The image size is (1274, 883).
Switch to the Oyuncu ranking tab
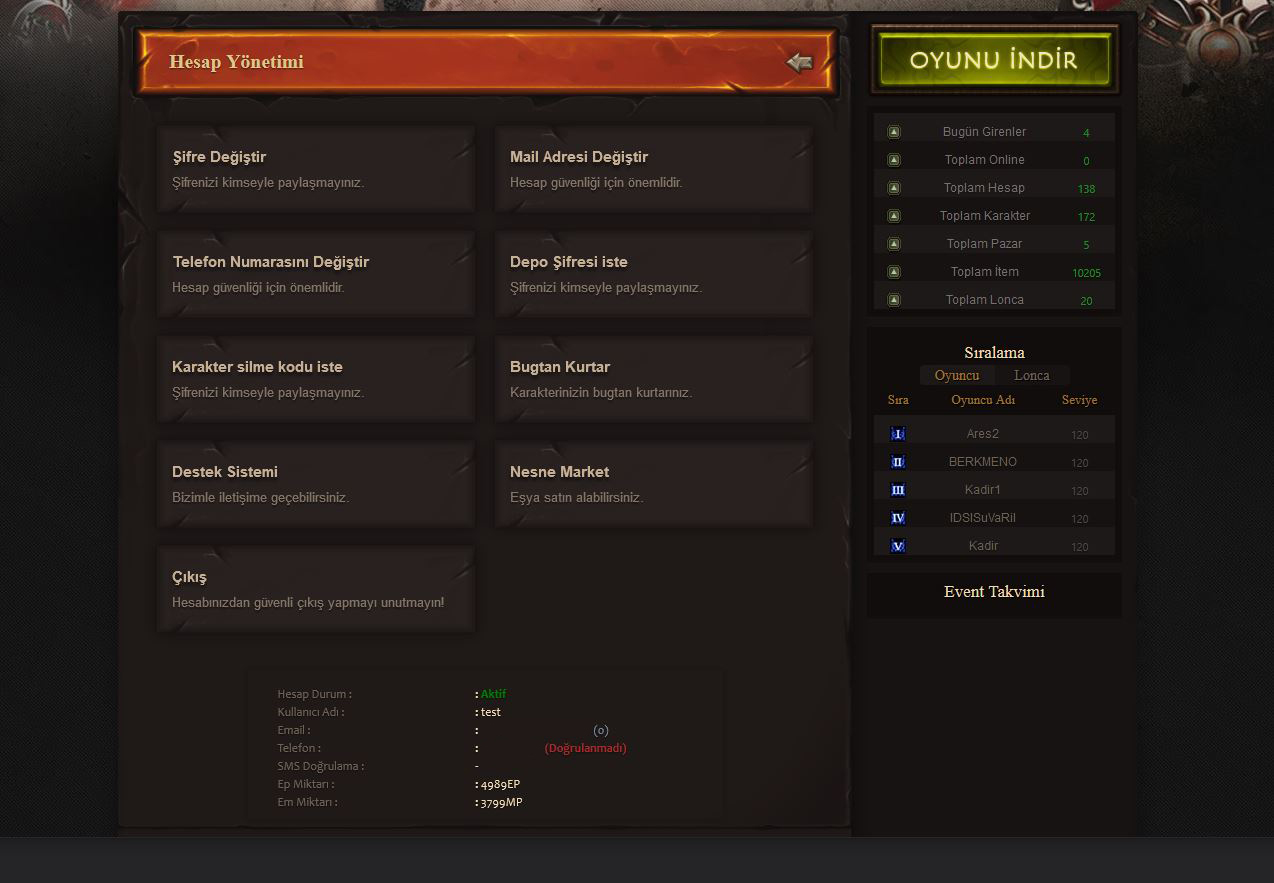(x=957, y=376)
